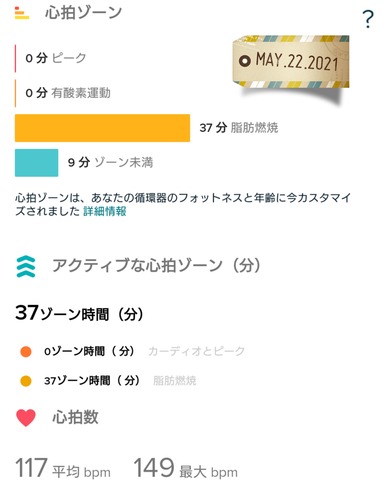Image resolution: width=391 pixels, height=500 pixels.
Task: Select the orange 37分 脂肪燃焼 bar
Action: pyautogui.click(x=102, y=128)
